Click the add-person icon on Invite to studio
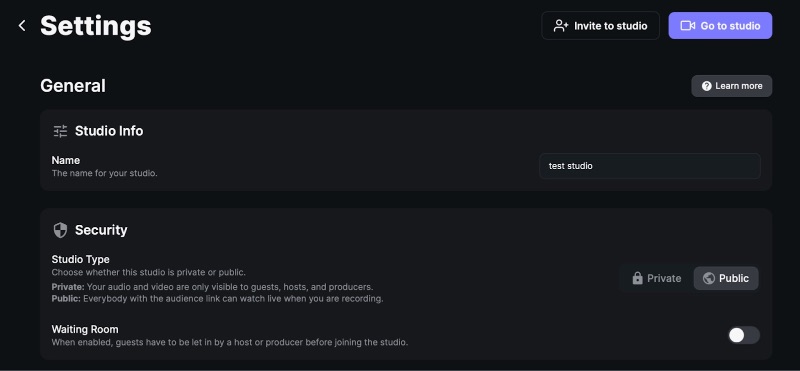The width and height of the screenshot is (800, 371). tap(561, 26)
